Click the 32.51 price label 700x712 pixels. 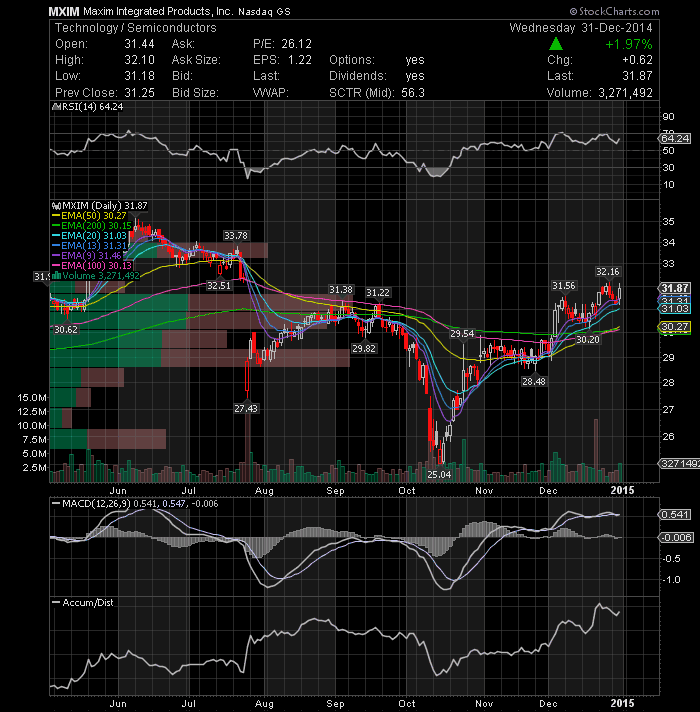point(219,286)
